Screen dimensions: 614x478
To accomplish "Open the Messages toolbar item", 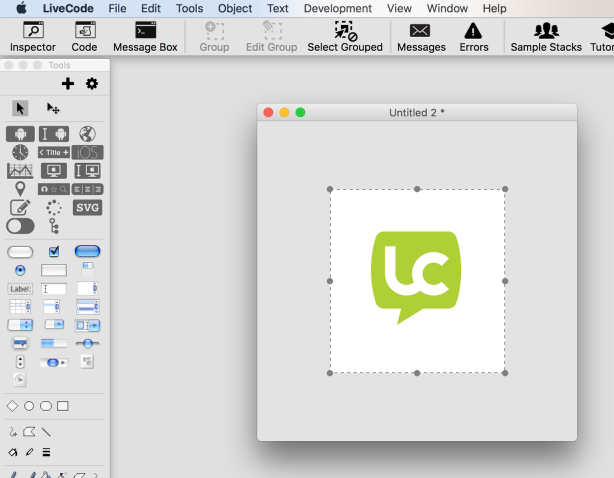I will (421, 36).
